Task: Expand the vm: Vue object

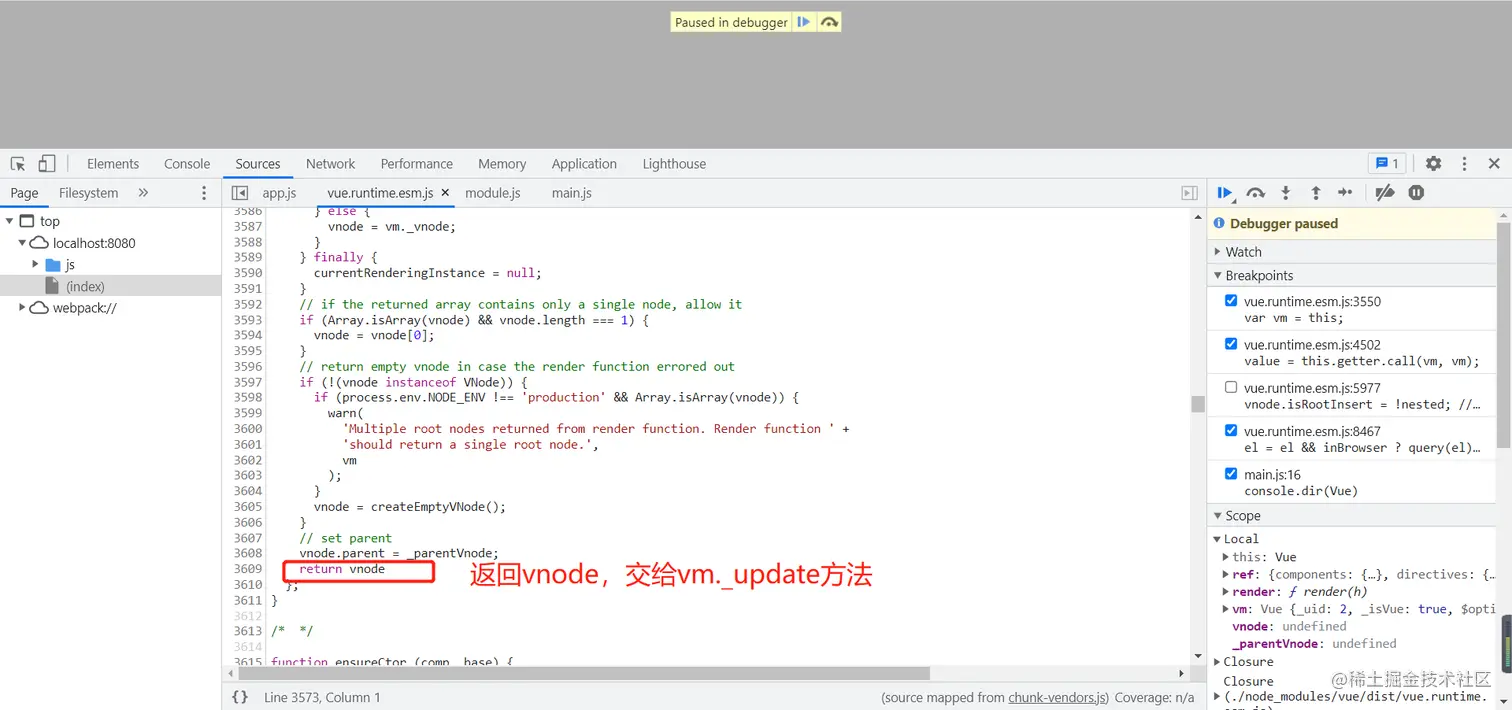Action: pos(1226,609)
